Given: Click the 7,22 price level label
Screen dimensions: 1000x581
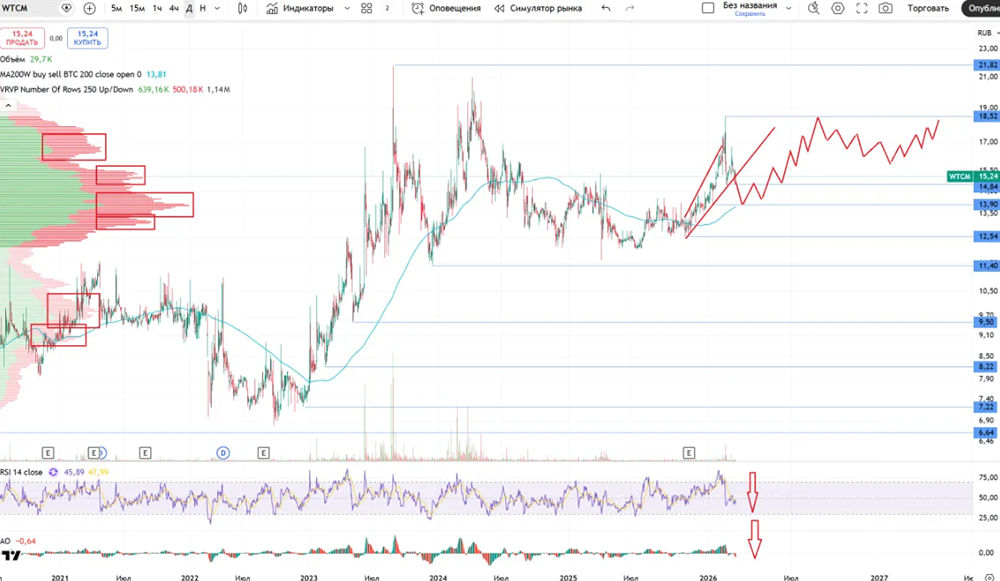Looking at the screenshot, I should click(x=987, y=407).
